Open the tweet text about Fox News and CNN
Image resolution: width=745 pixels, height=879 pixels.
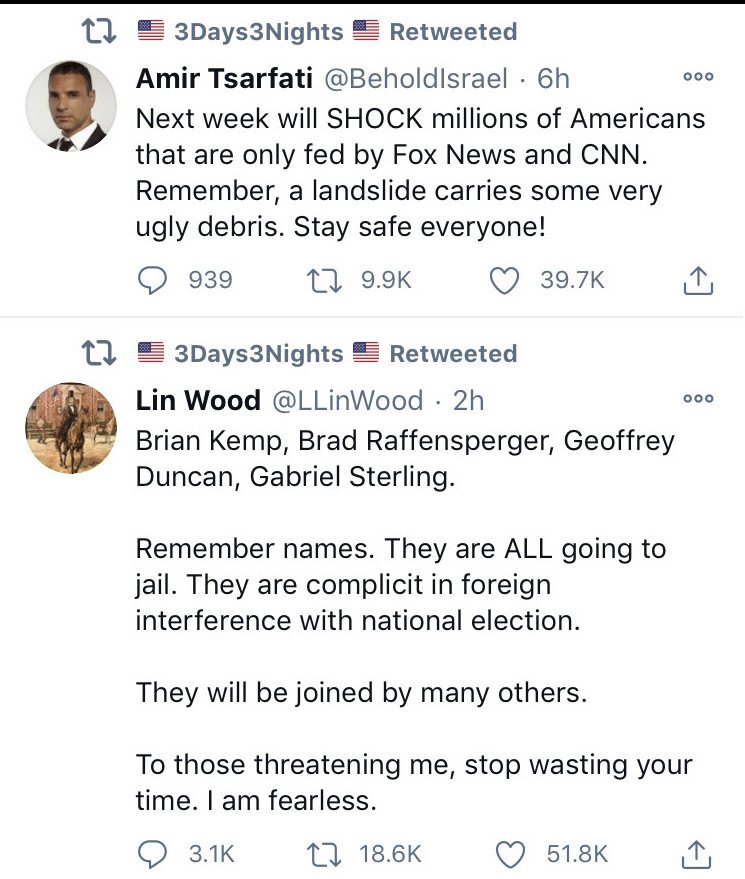point(420,172)
